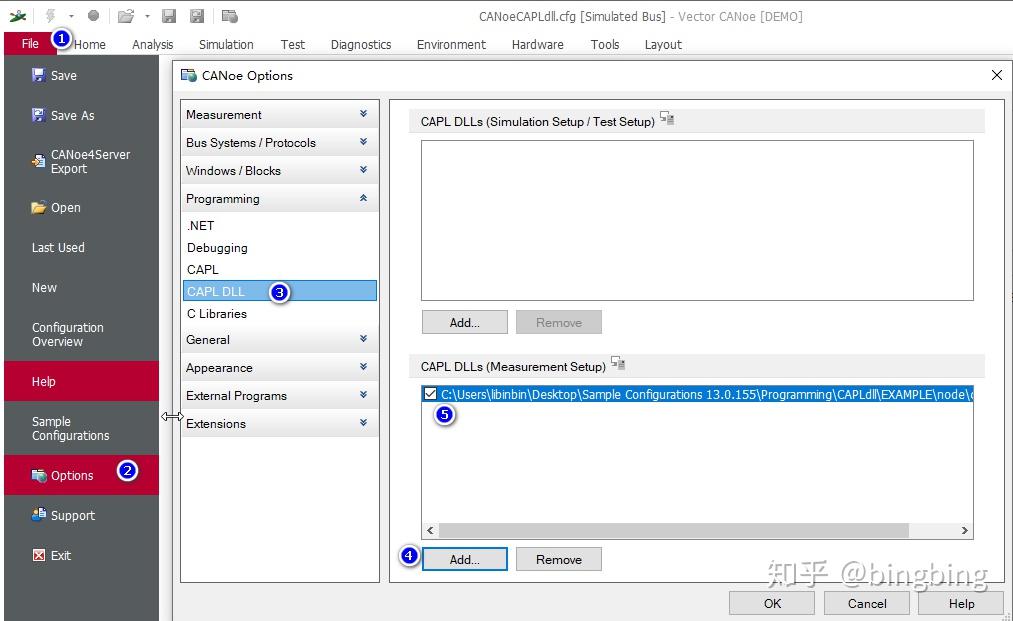Viewport: 1013px width, 621px height.
Task: Click the Save icon in File menu
Action: coord(39,75)
